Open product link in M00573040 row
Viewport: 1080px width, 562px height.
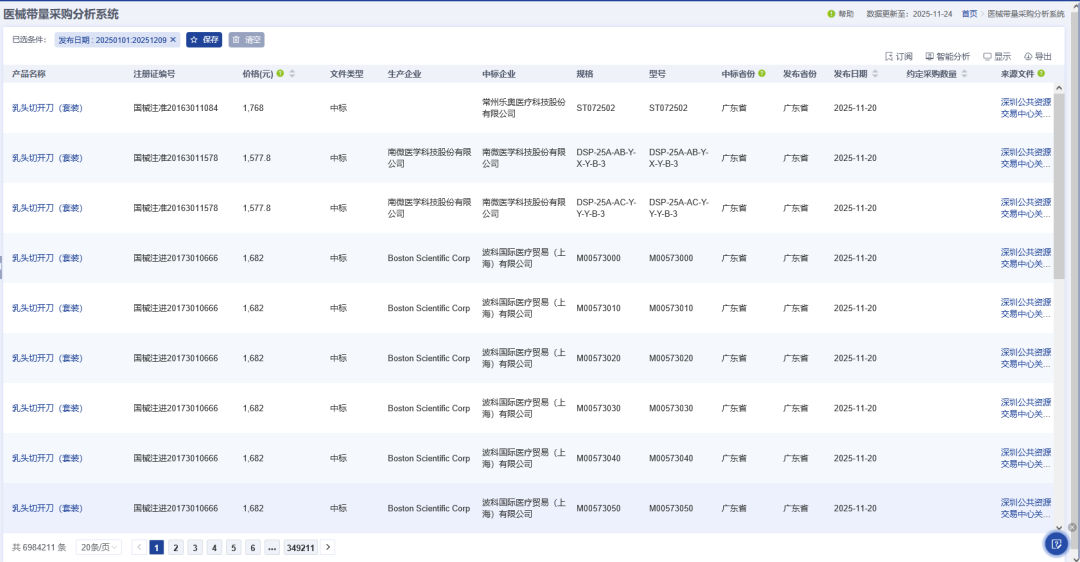click(x=47, y=459)
